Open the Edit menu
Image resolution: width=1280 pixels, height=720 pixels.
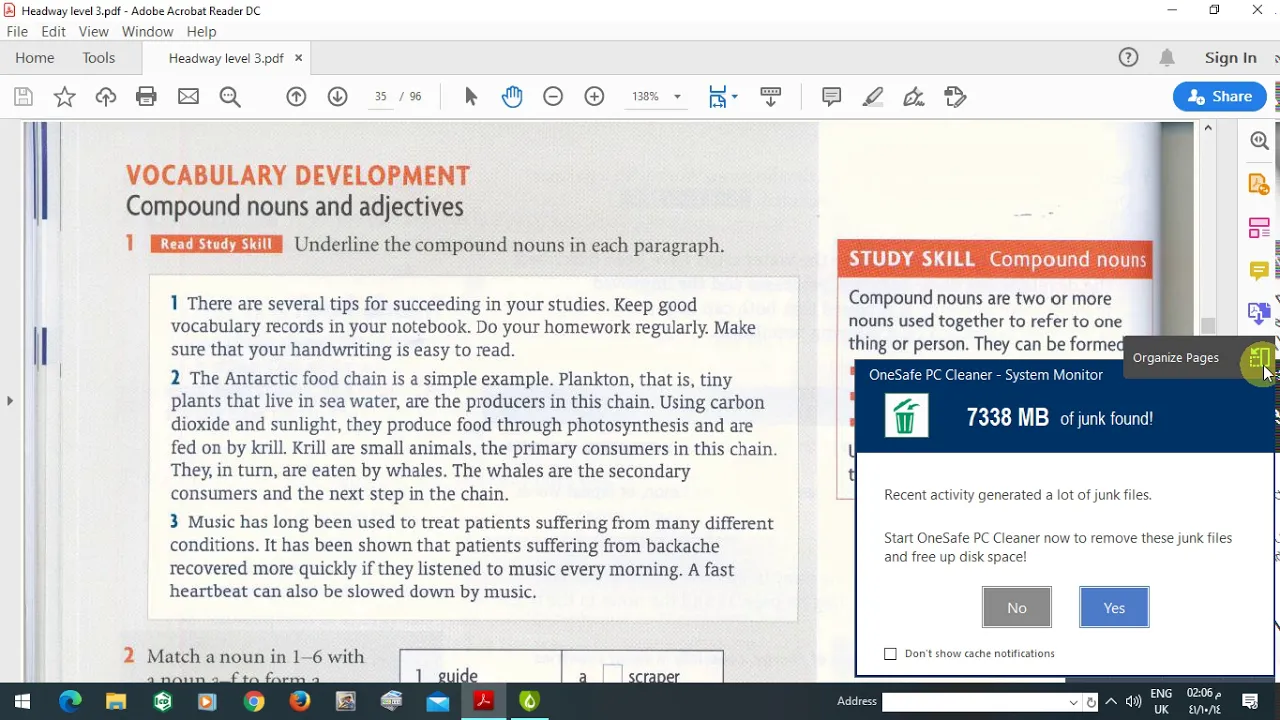click(53, 32)
